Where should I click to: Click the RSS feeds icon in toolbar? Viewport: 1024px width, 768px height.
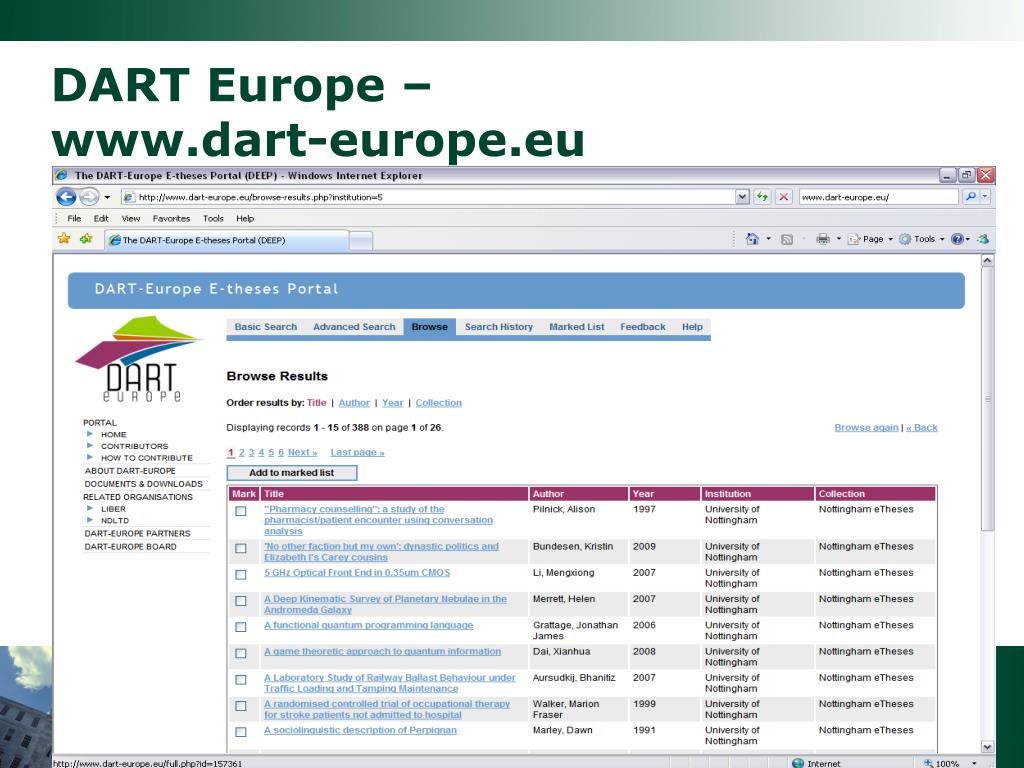tap(787, 240)
